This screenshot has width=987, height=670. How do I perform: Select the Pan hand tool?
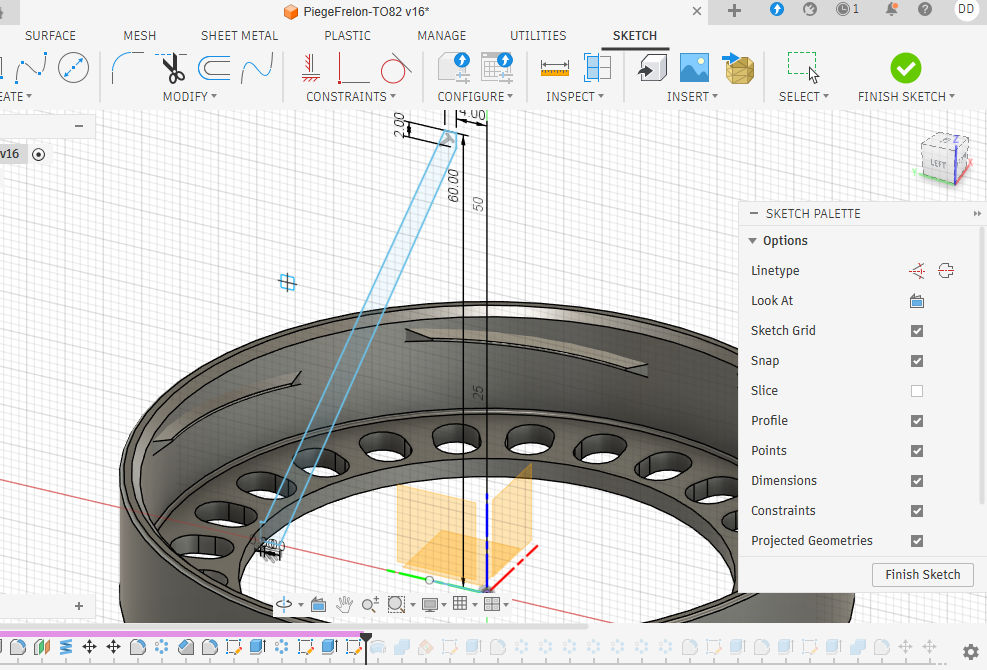(344, 604)
